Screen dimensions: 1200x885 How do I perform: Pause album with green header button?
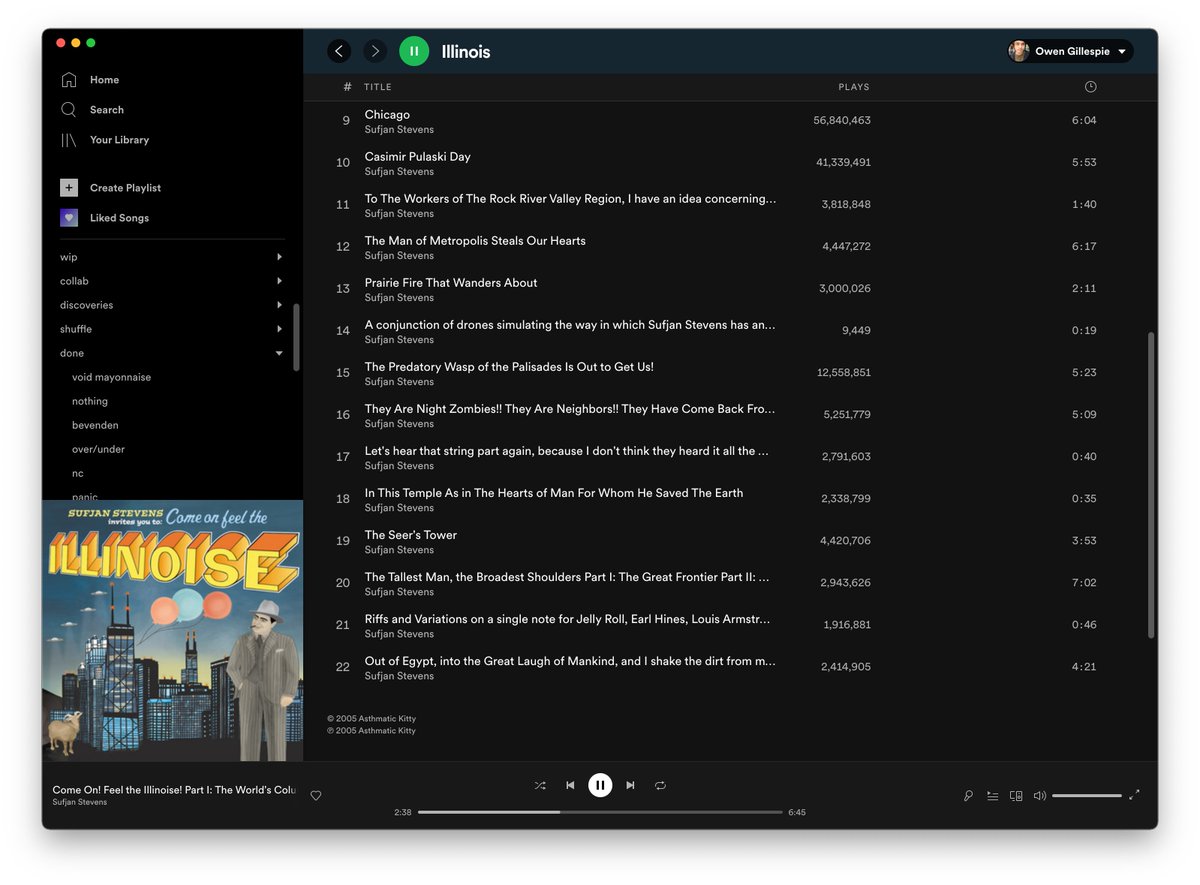click(414, 51)
